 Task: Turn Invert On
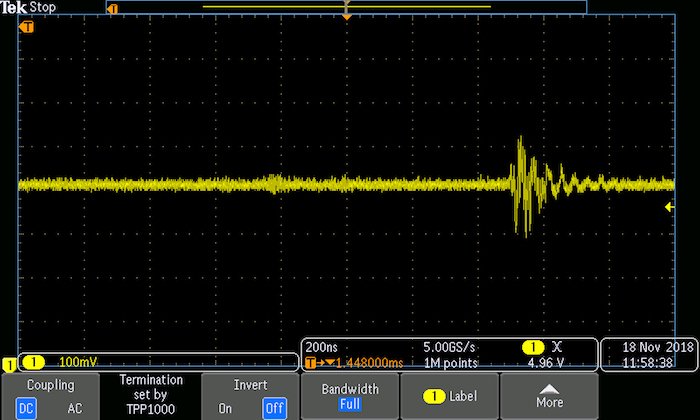(x=227, y=408)
